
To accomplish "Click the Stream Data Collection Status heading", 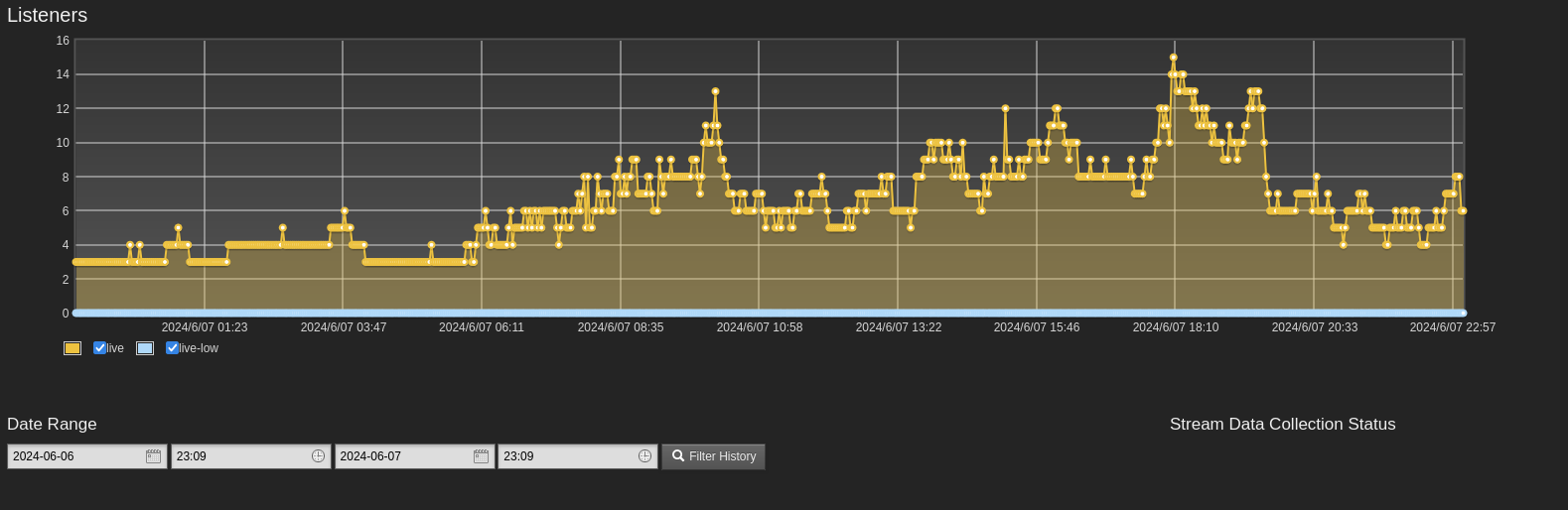I will [1282, 425].
